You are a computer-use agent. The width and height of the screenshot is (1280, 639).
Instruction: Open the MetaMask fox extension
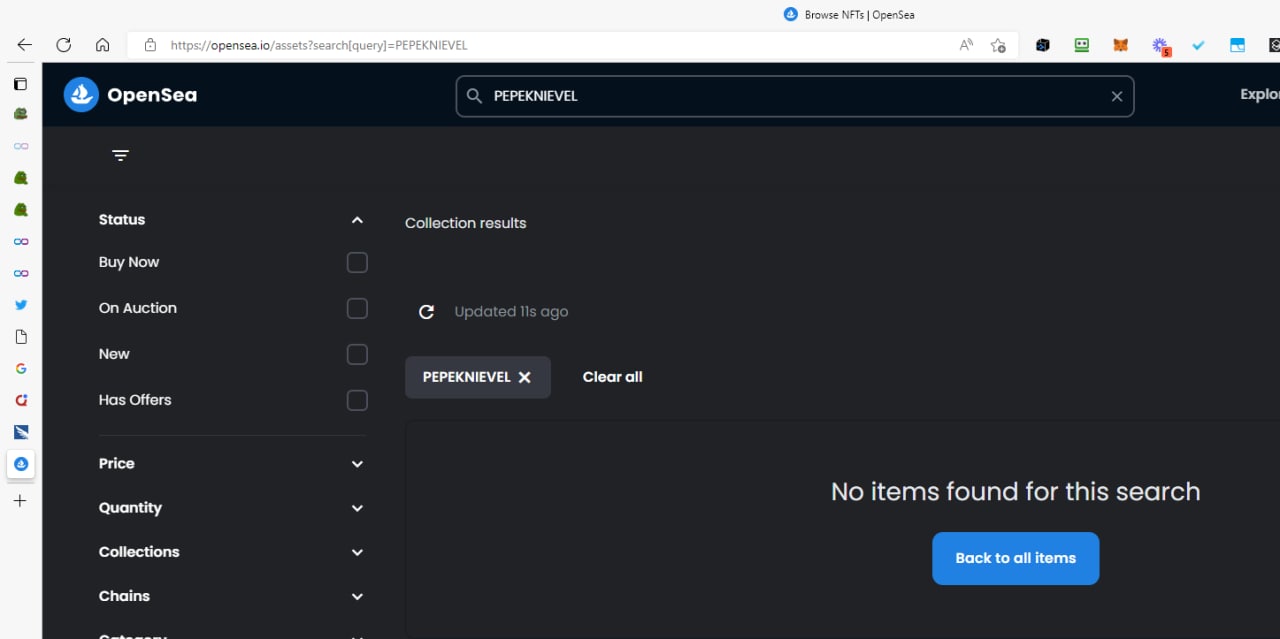click(1121, 45)
